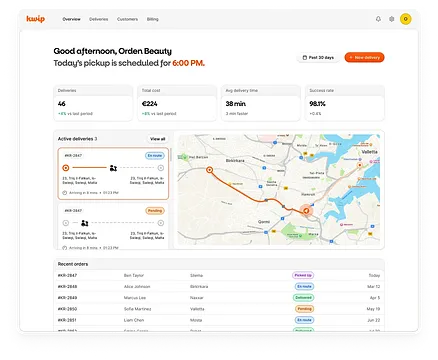Click the Apr 5 date cell
Viewport: 438px width, 360px height.
coord(375,298)
